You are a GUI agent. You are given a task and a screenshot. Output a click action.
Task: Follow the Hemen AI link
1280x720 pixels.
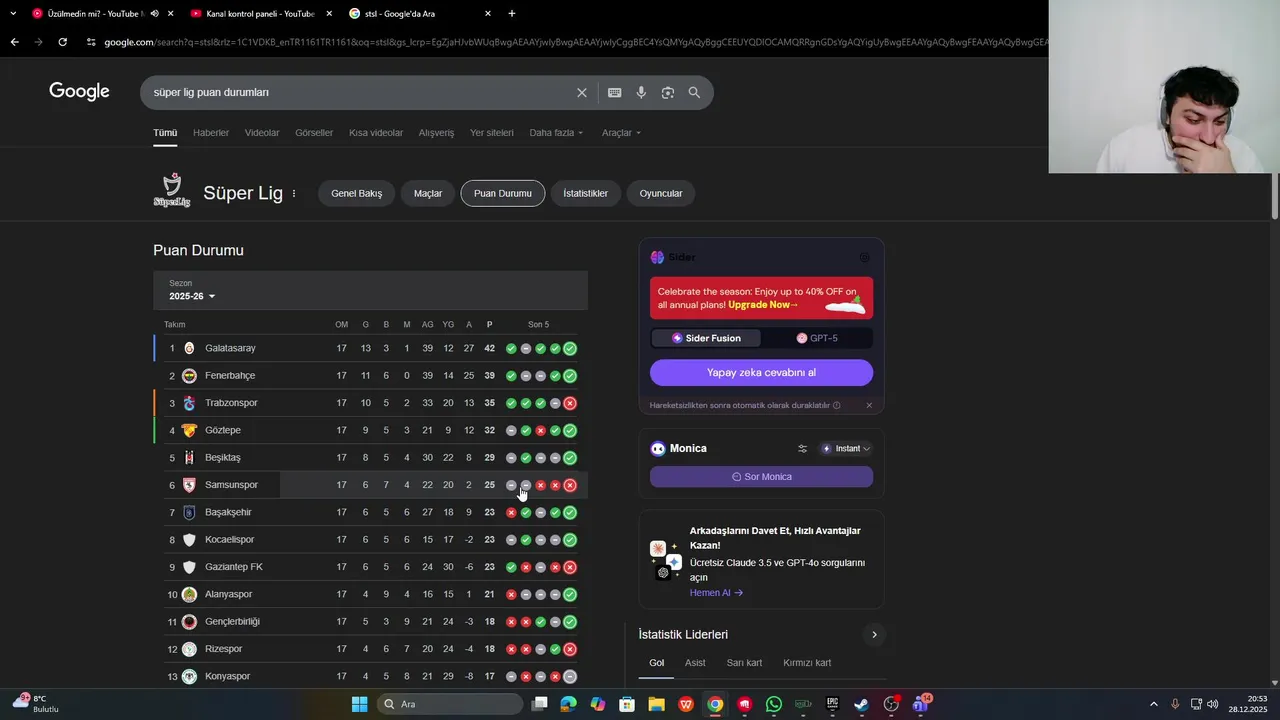coord(716,593)
